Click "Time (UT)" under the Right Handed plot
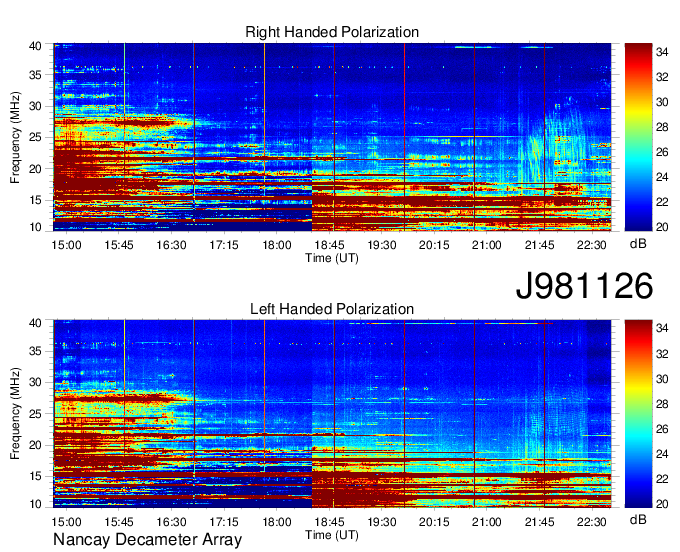 click(x=332, y=258)
